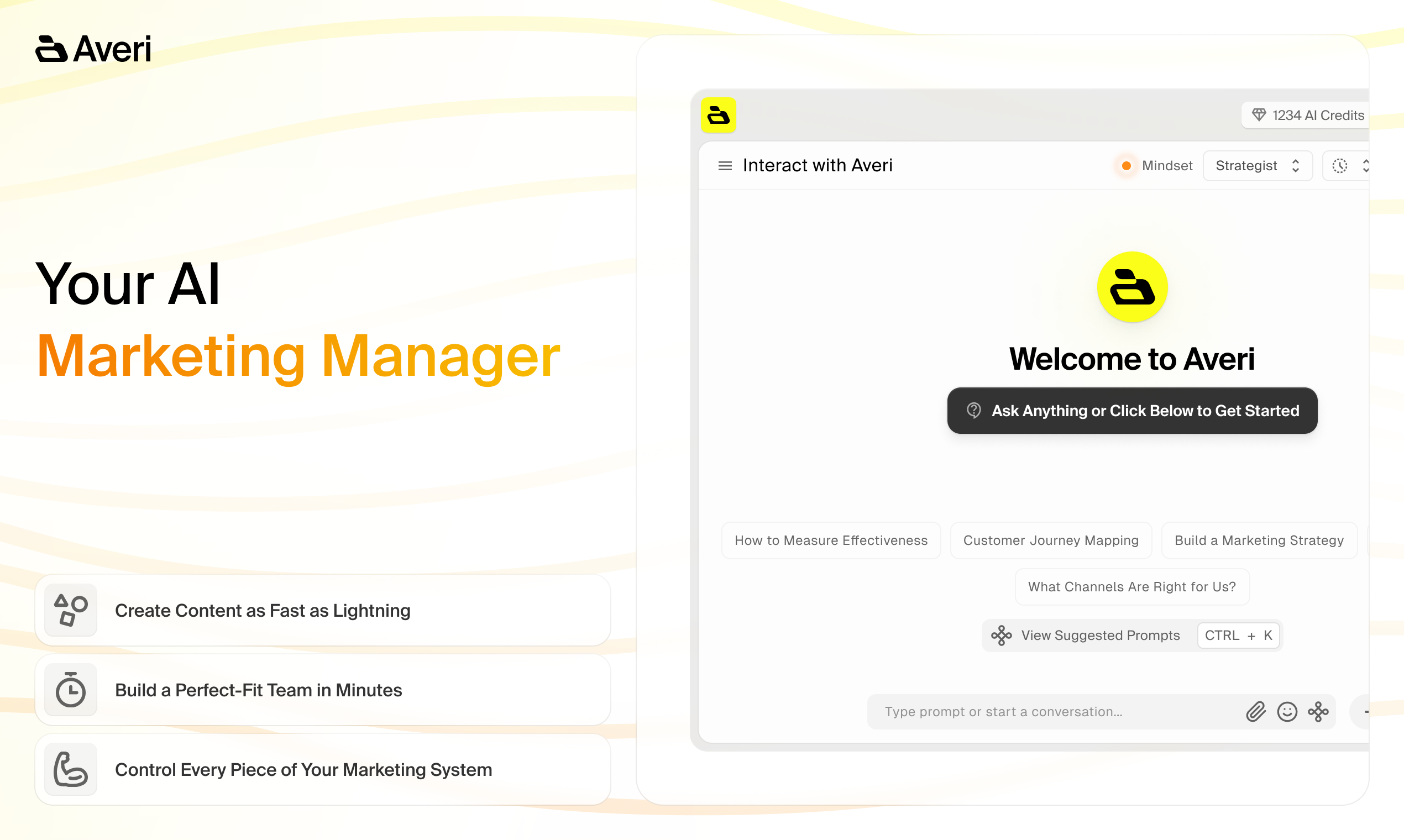Click the hamburger menu icon in chat
1404x840 pixels.
(723, 165)
